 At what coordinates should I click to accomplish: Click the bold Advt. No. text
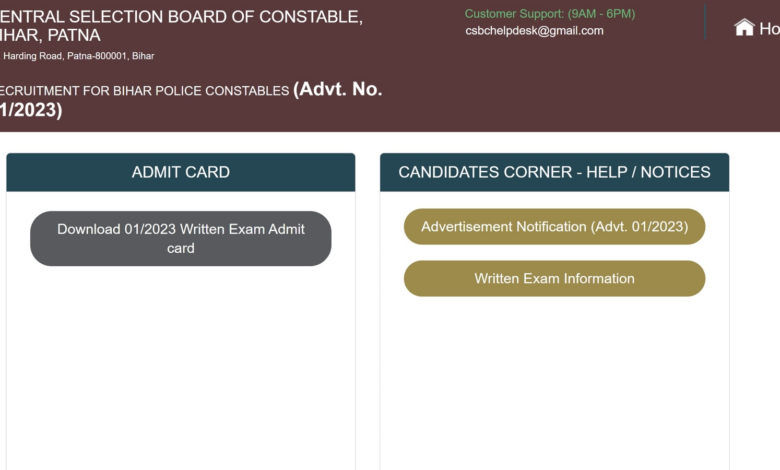[338, 90]
